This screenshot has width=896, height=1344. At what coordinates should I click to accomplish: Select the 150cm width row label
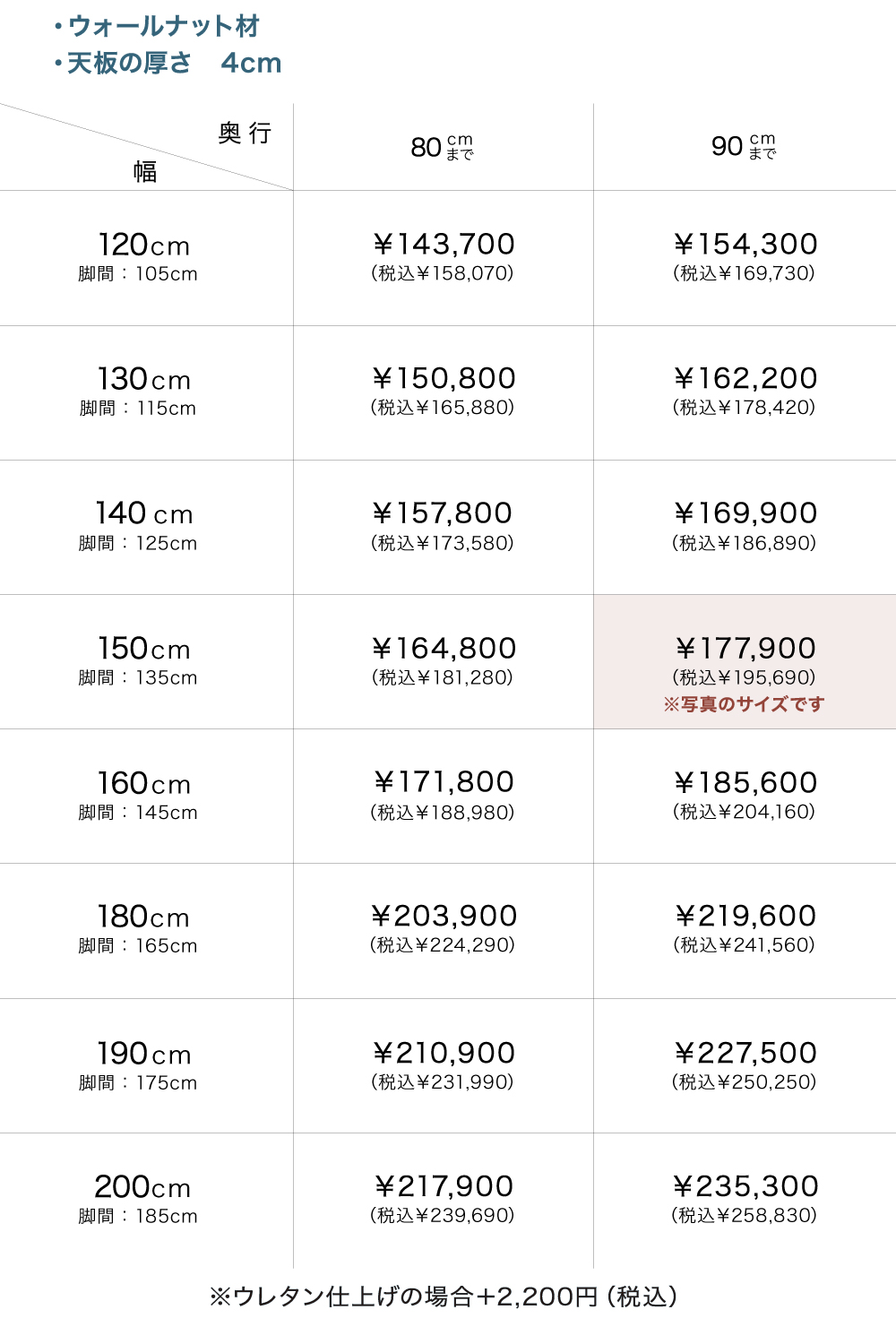[x=143, y=660]
